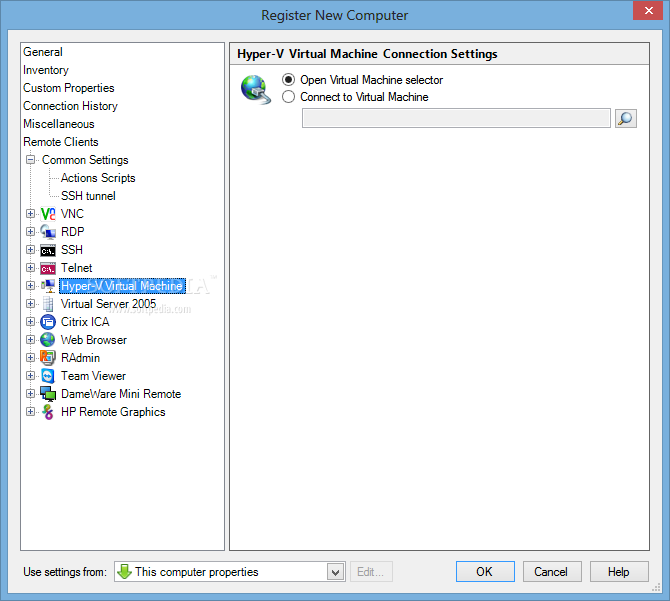Click the green arrow icon in settings dropdown
The height and width of the screenshot is (601, 670).
click(x=124, y=572)
